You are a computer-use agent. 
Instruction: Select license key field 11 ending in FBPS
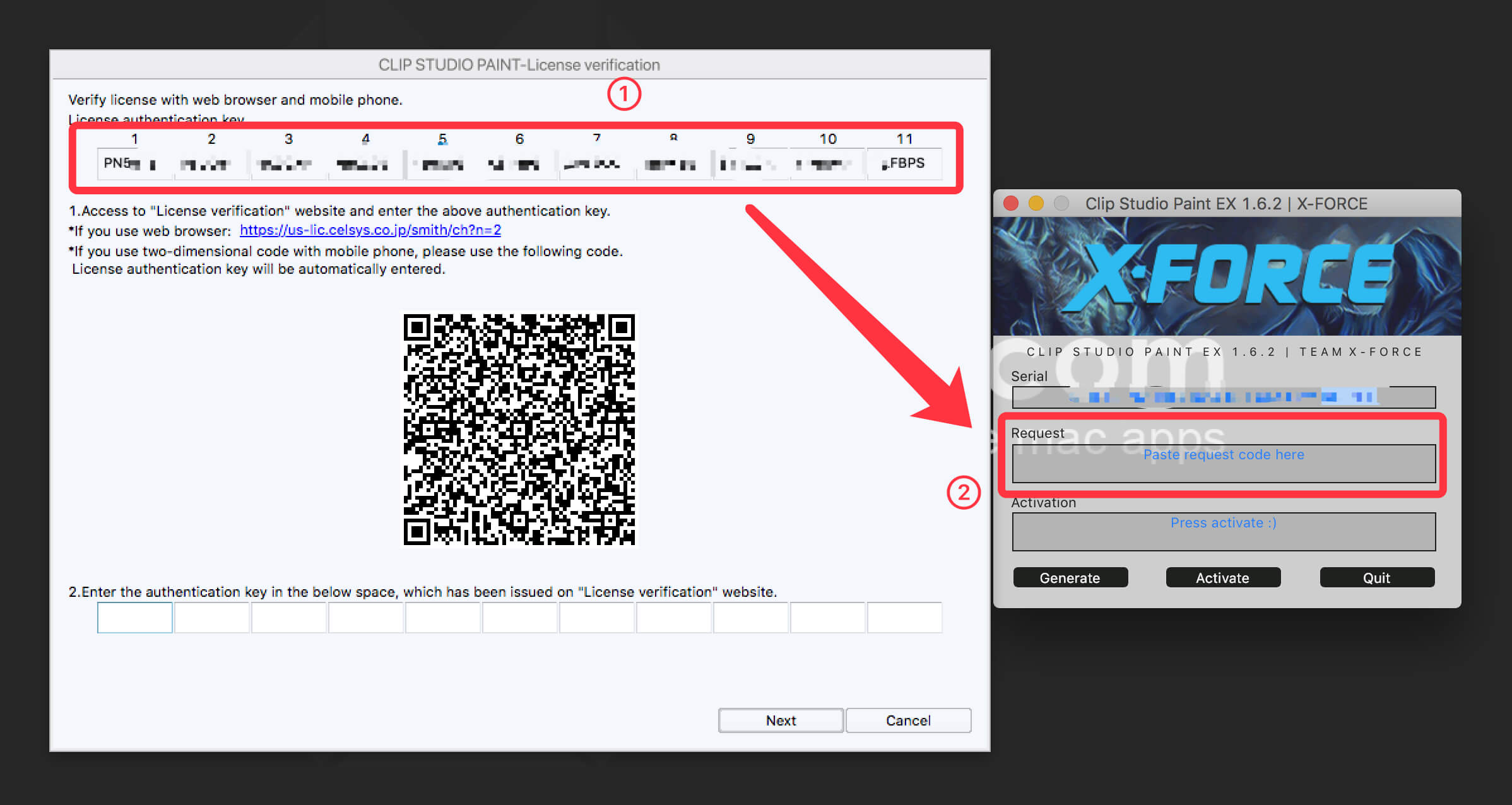point(904,164)
